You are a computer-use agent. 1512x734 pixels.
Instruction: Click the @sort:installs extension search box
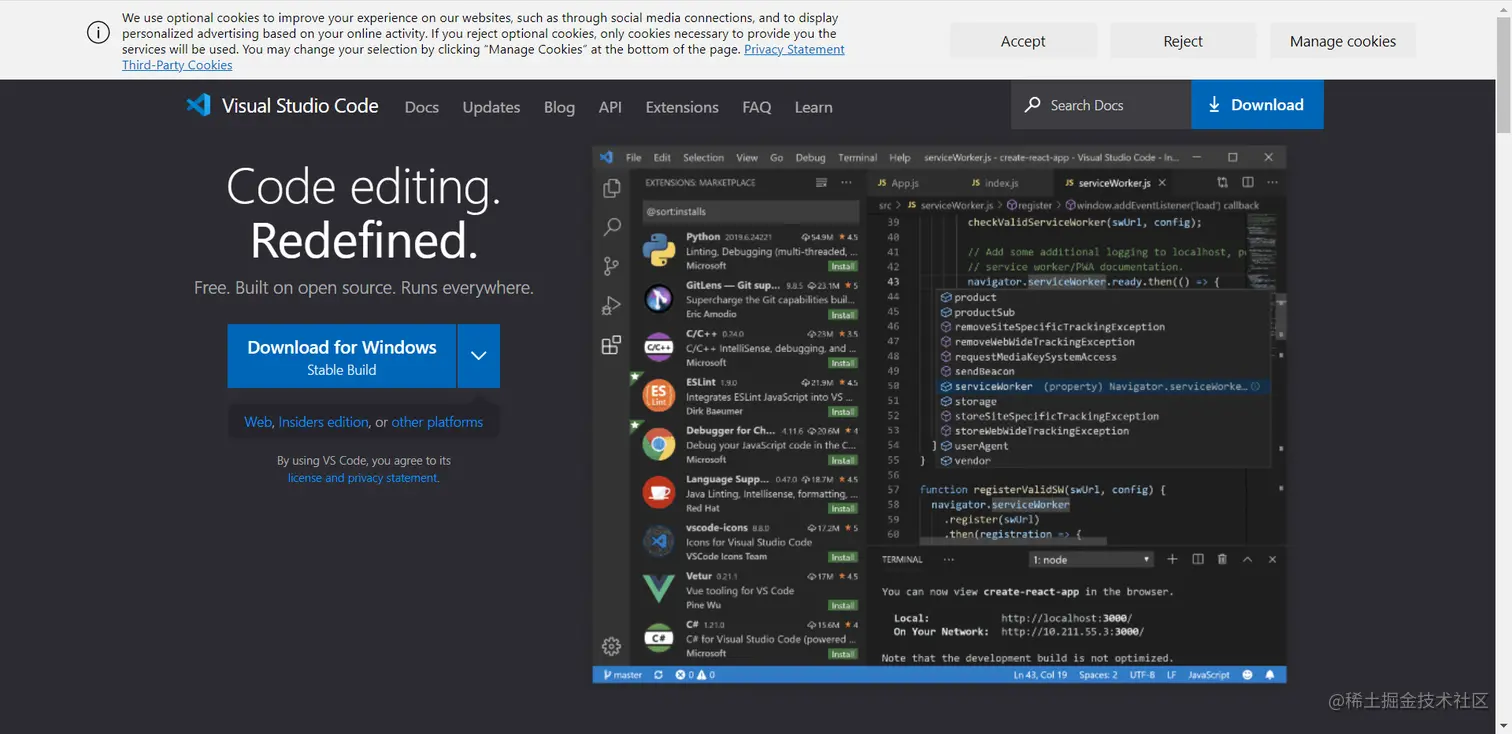click(751, 212)
